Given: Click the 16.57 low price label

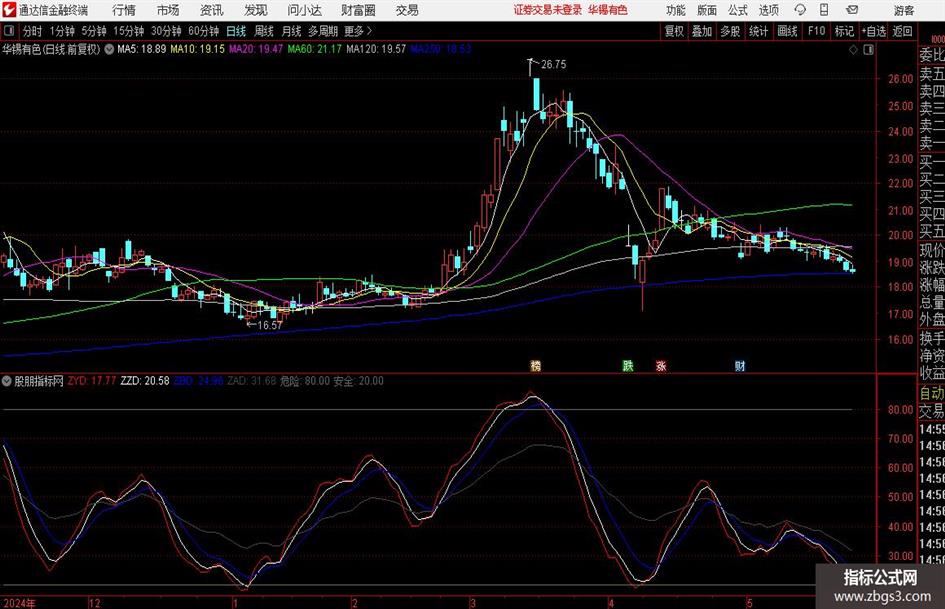Looking at the screenshot, I should tap(269, 325).
